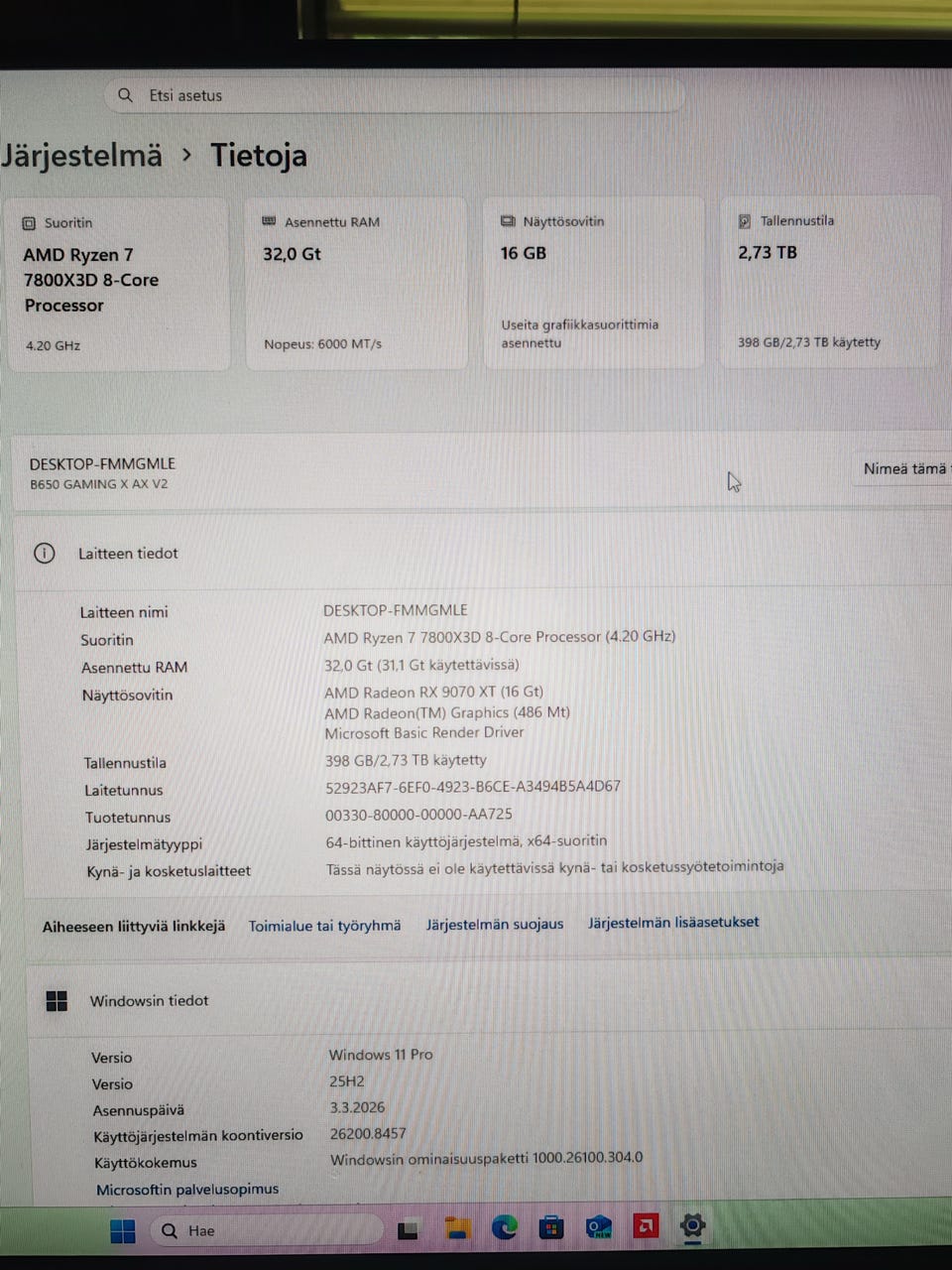Click the taskbar Hae search box
The image size is (952, 1270).
click(266, 1230)
